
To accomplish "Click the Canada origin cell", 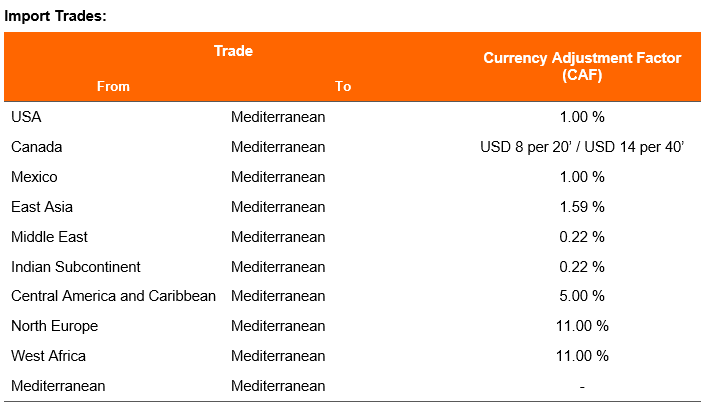I will [36, 147].
